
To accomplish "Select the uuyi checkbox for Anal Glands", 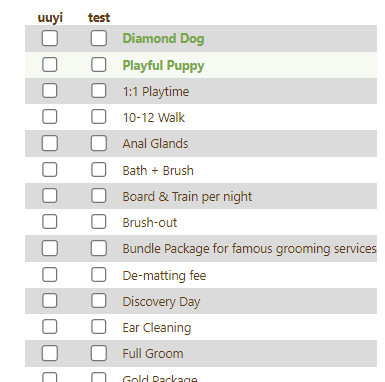I will [x=50, y=143].
